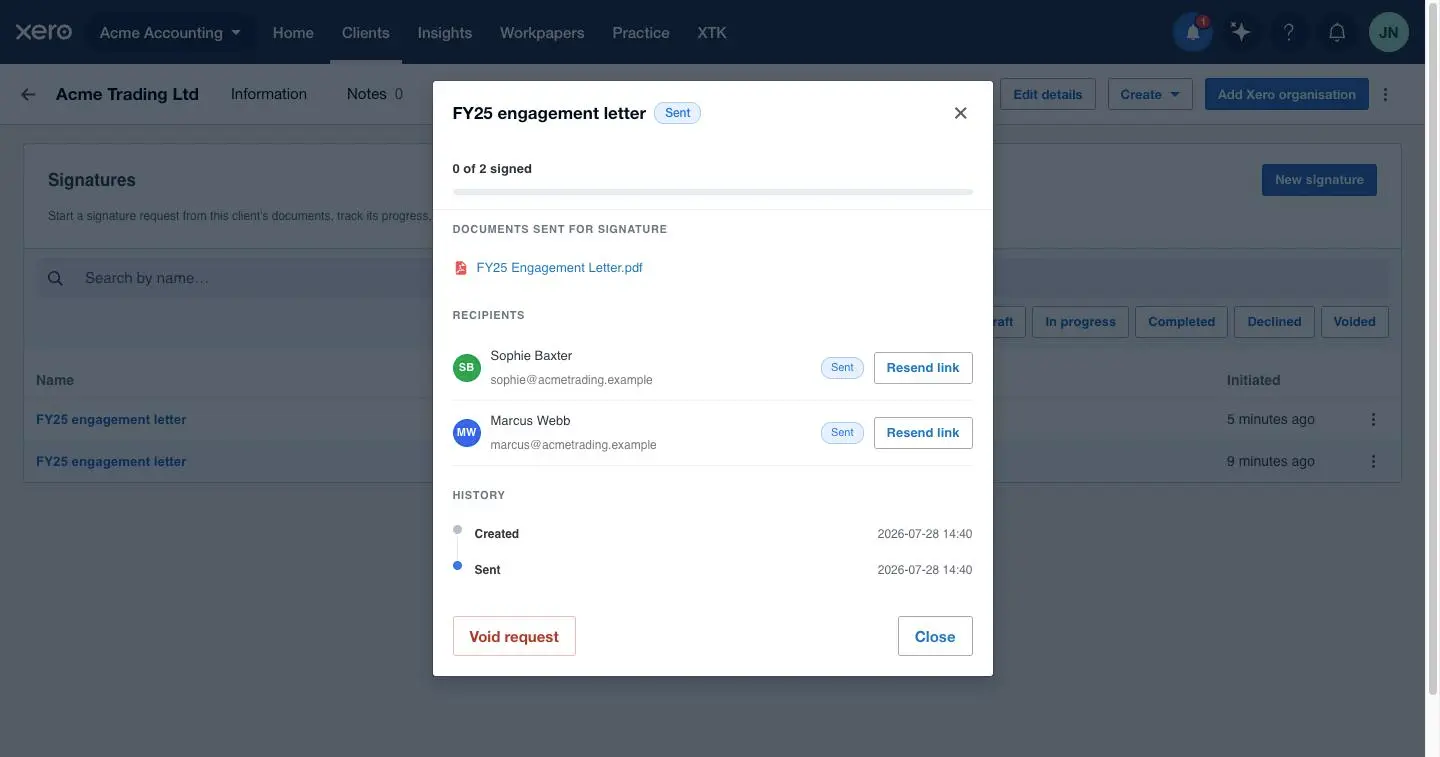The image size is (1440, 757).
Task: Click marcus@acmetrading.example email text
Action: 573,445
